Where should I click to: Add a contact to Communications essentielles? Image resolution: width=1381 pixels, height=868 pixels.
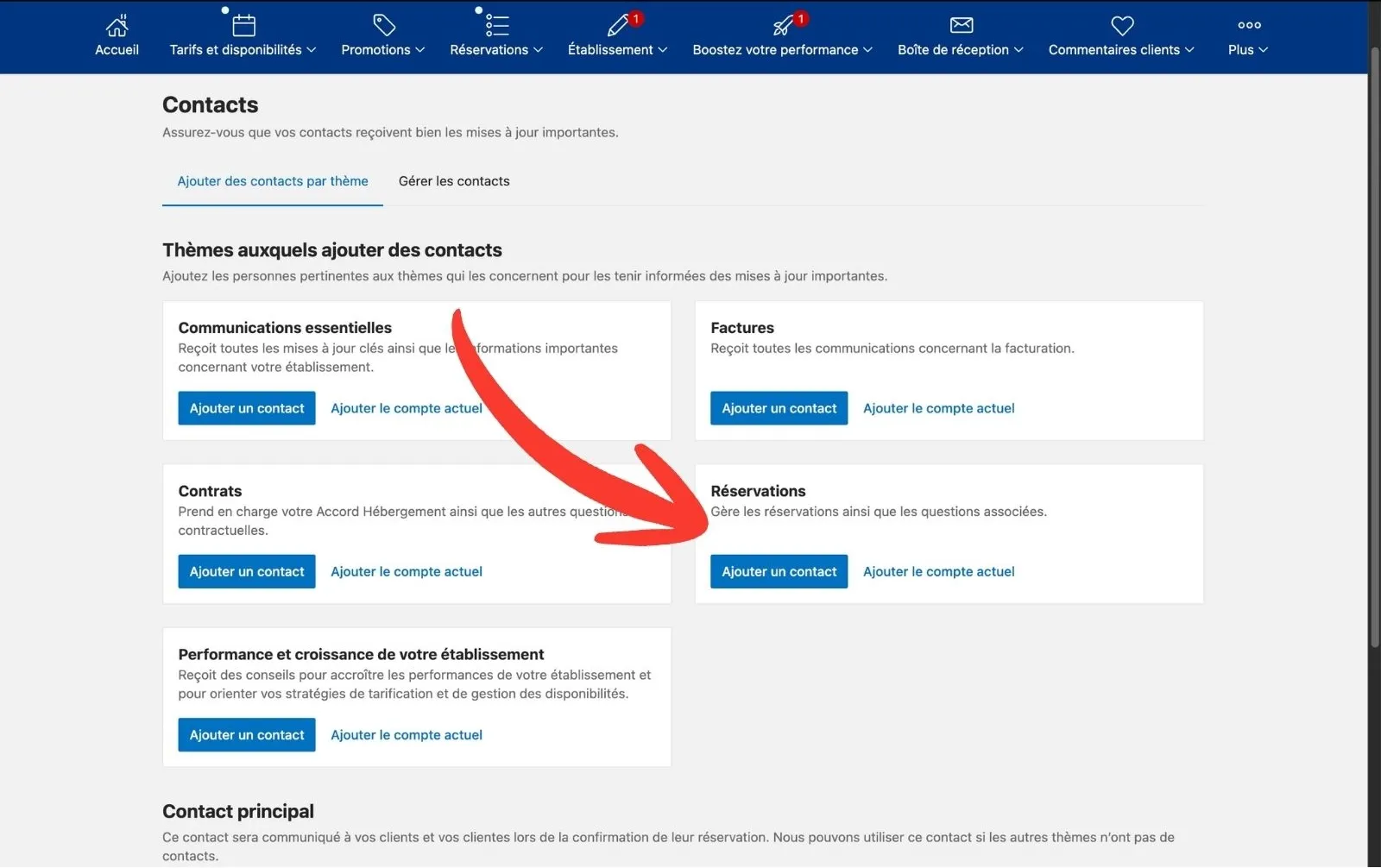247,408
